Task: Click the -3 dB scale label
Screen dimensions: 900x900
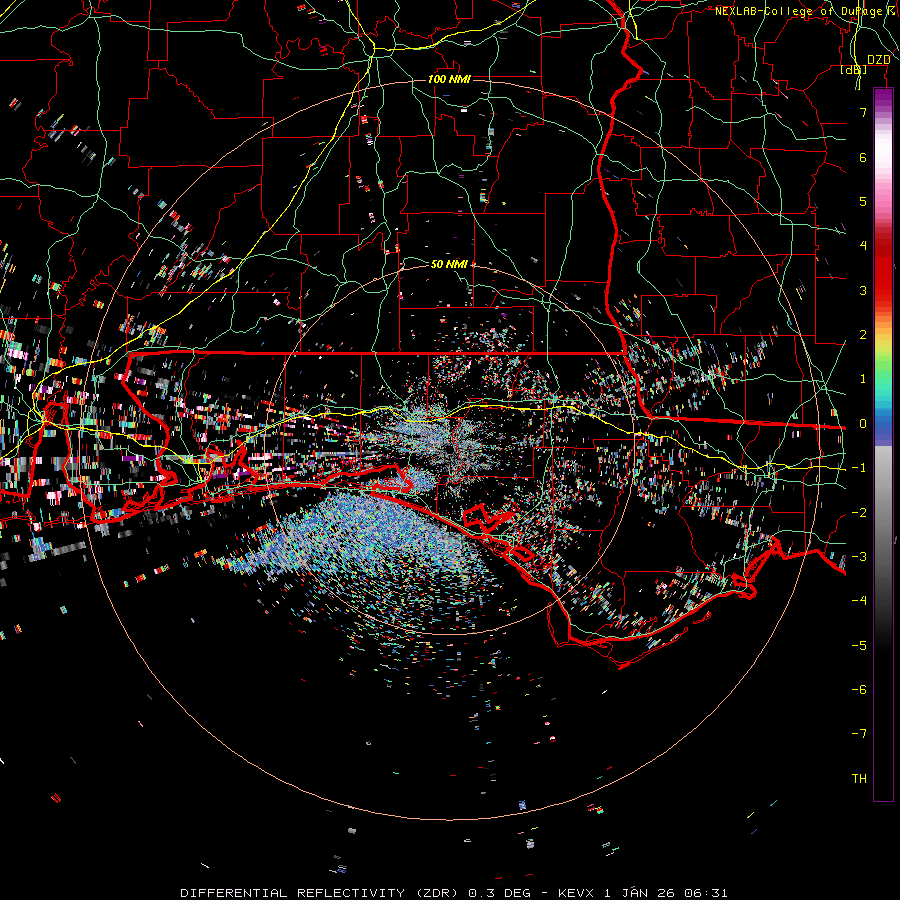Action: click(x=859, y=556)
